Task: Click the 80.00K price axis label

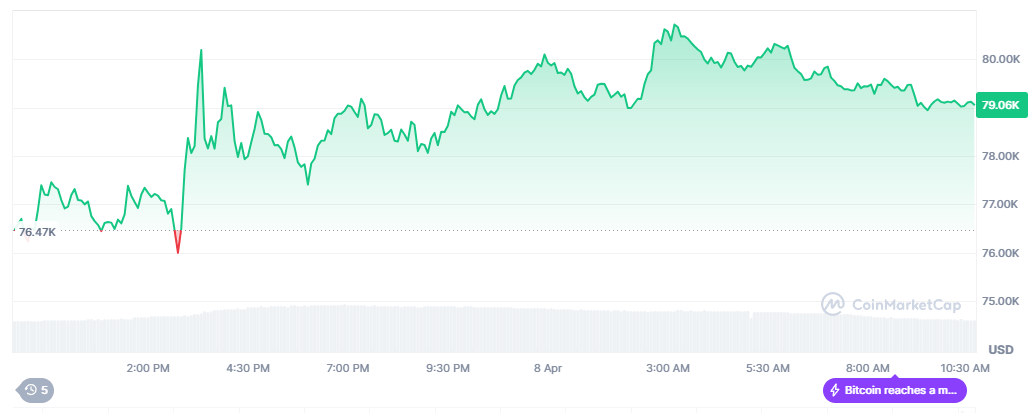Action: pyautogui.click(x=1001, y=59)
